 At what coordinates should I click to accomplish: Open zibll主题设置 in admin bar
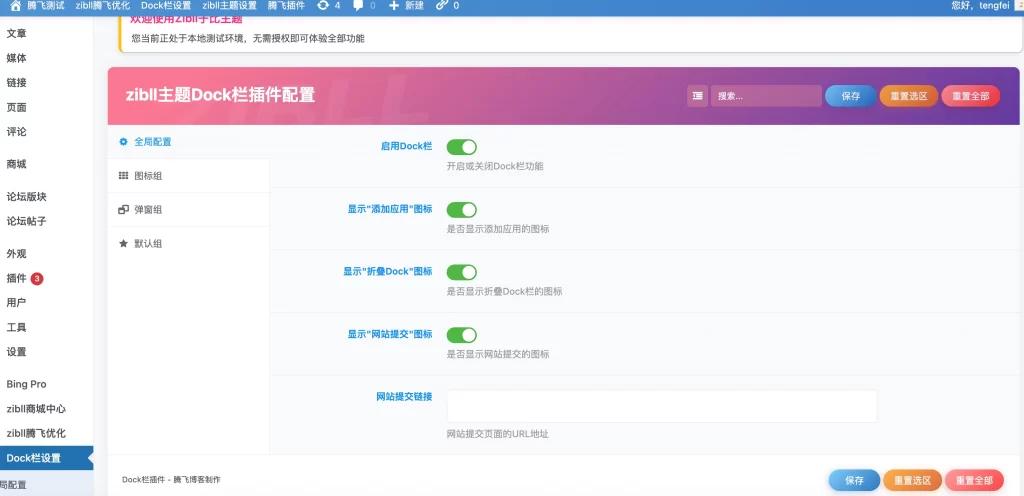click(x=229, y=5)
